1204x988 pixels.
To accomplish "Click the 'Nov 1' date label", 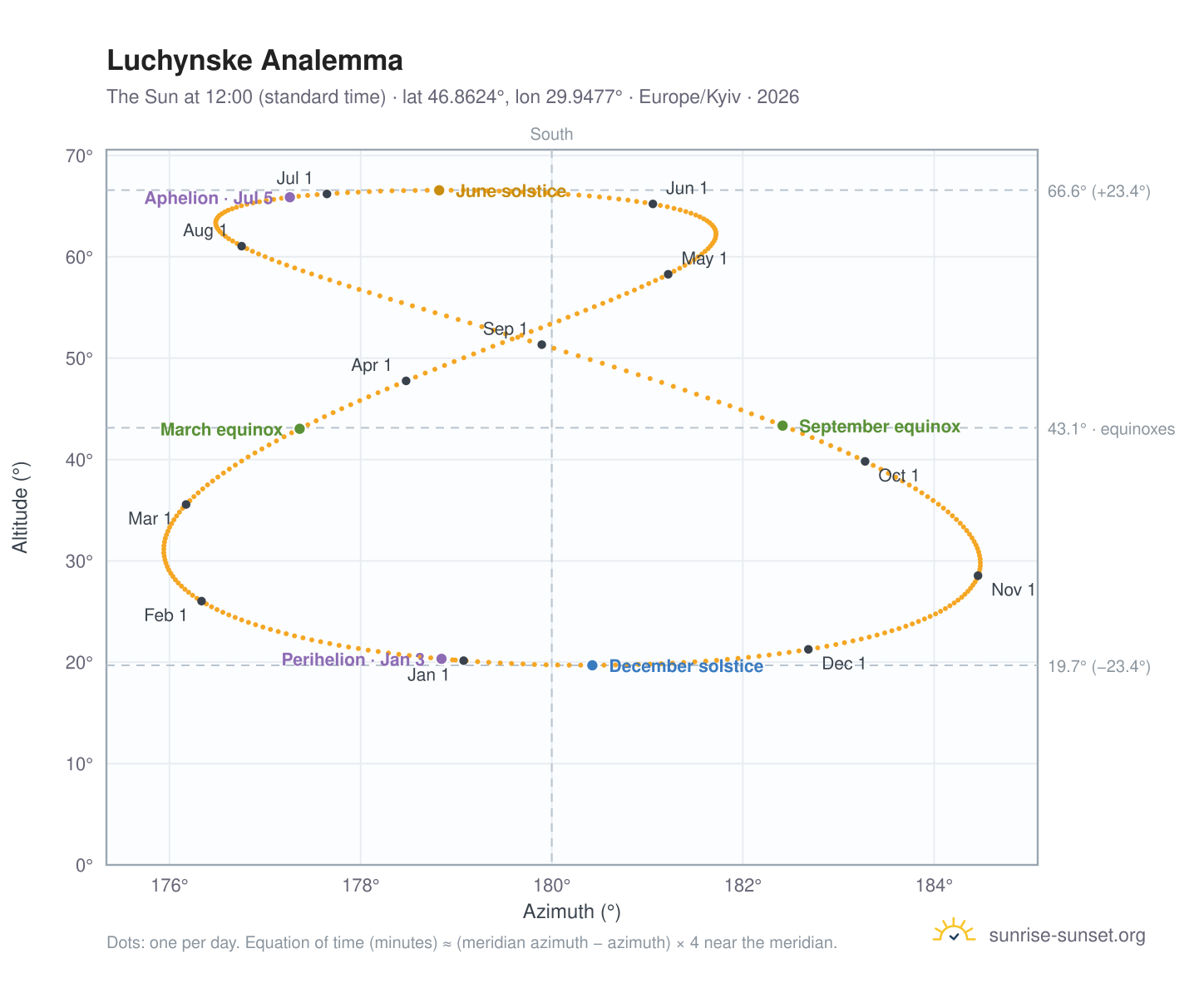I will (1014, 590).
